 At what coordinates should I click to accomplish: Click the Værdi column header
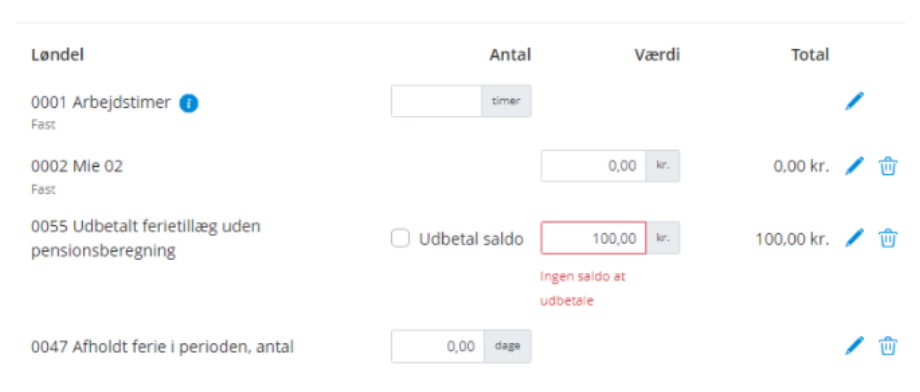click(x=657, y=55)
